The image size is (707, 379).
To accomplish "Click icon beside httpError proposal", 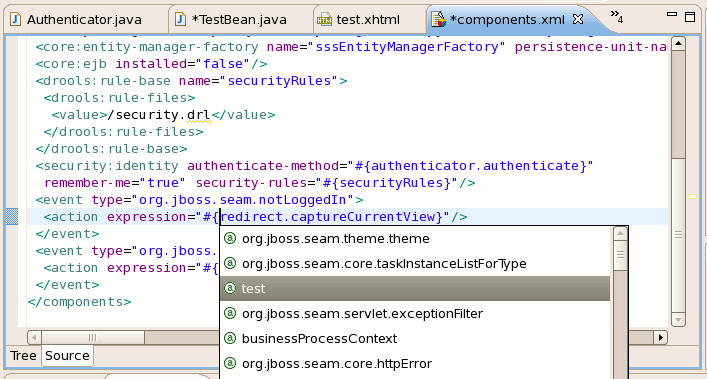I will click(x=230, y=363).
